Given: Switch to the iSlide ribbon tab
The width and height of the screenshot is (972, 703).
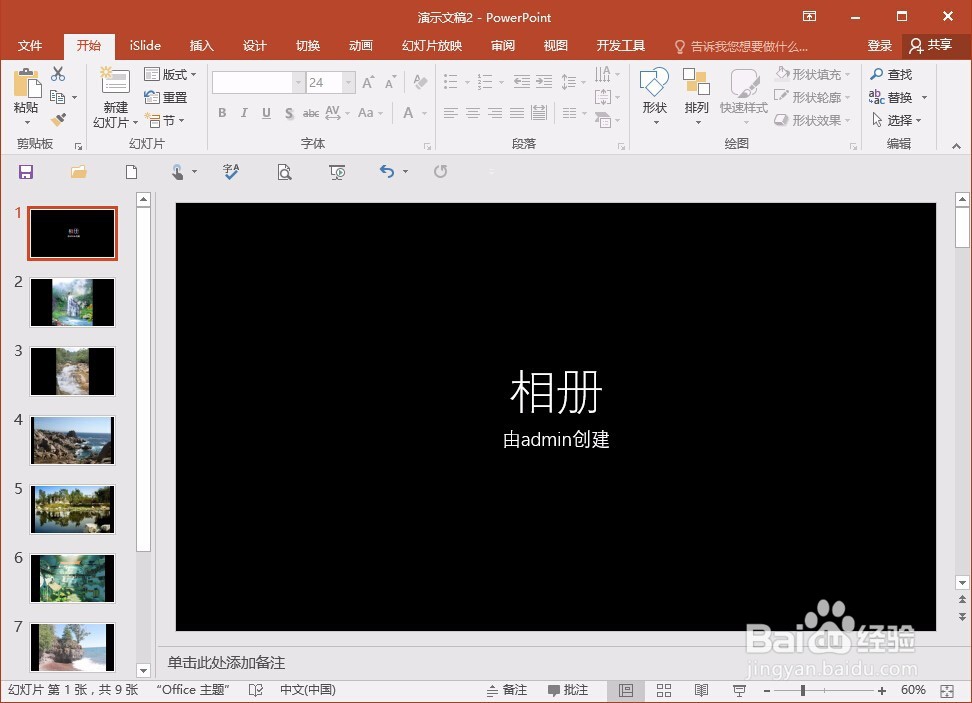Looking at the screenshot, I should [145, 45].
